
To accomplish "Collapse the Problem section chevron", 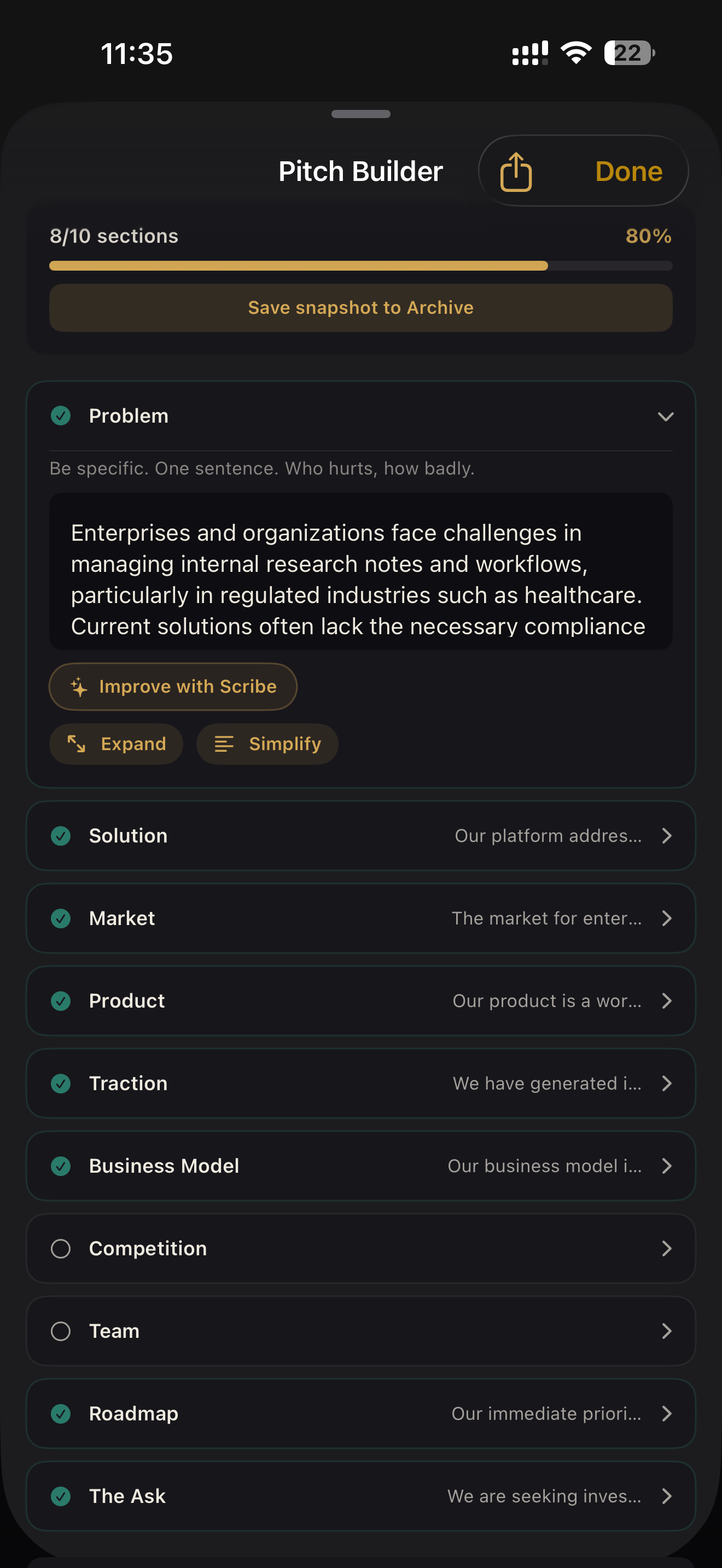I will click(666, 417).
